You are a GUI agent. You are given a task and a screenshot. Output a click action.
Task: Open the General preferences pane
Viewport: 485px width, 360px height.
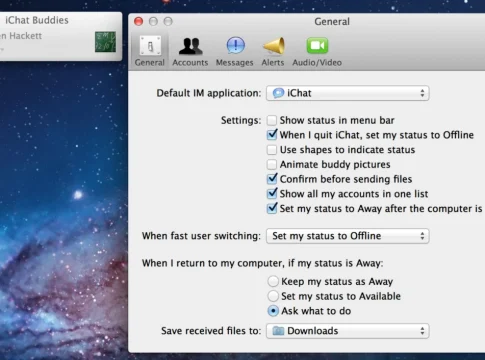150,51
